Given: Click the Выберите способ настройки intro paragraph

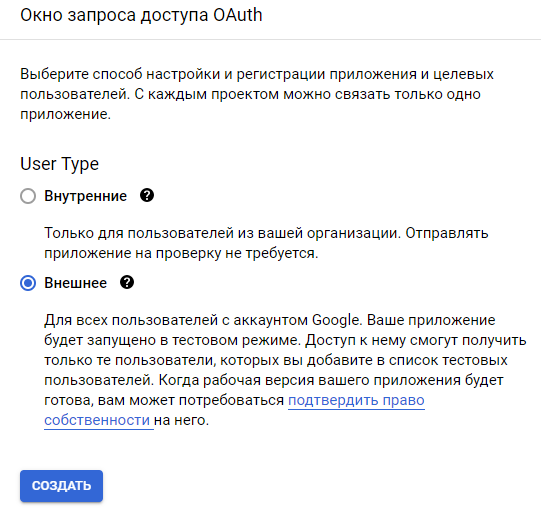Looking at the screenshot, I should (x=257, y=94).
